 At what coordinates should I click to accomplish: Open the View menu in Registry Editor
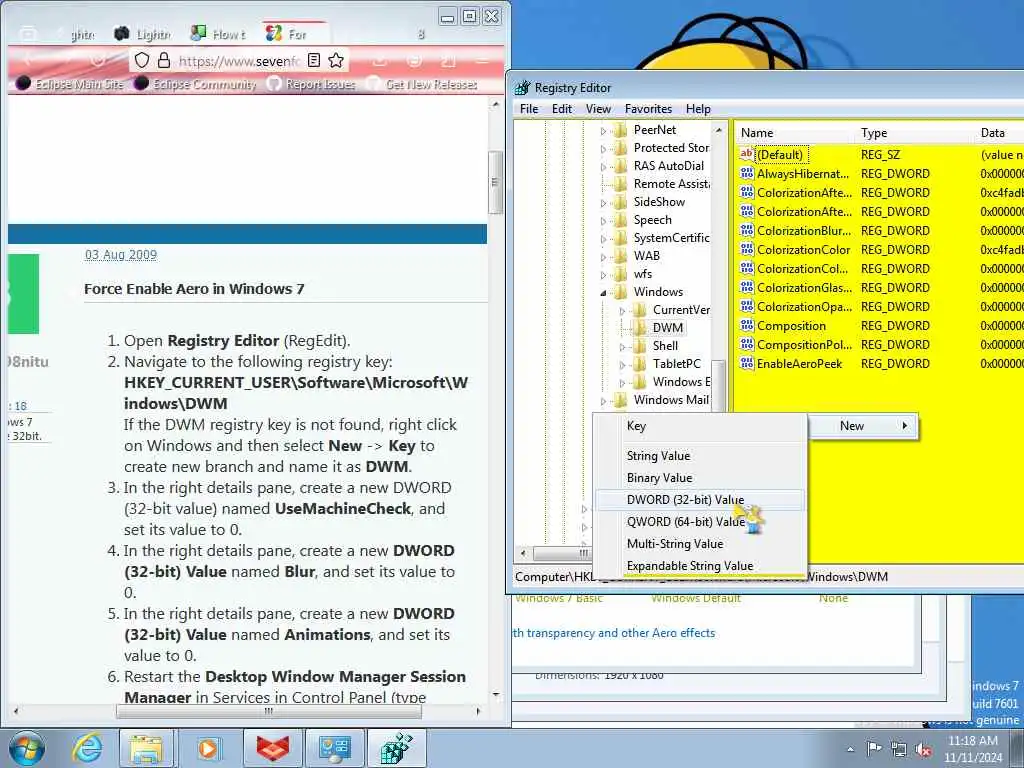[598, 109]
